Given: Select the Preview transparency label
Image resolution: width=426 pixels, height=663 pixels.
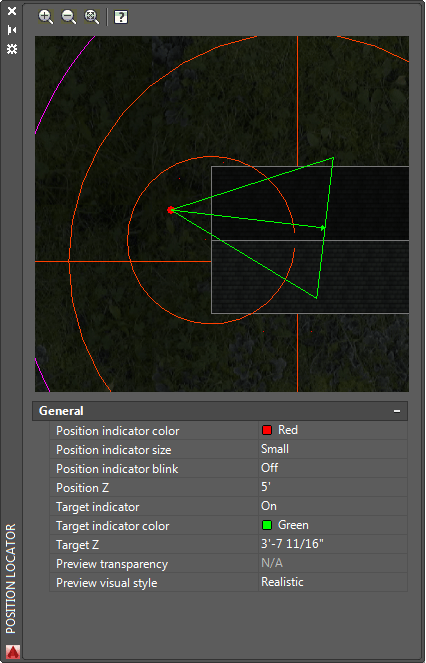Looking at the screenshot, I should [112, 564].
